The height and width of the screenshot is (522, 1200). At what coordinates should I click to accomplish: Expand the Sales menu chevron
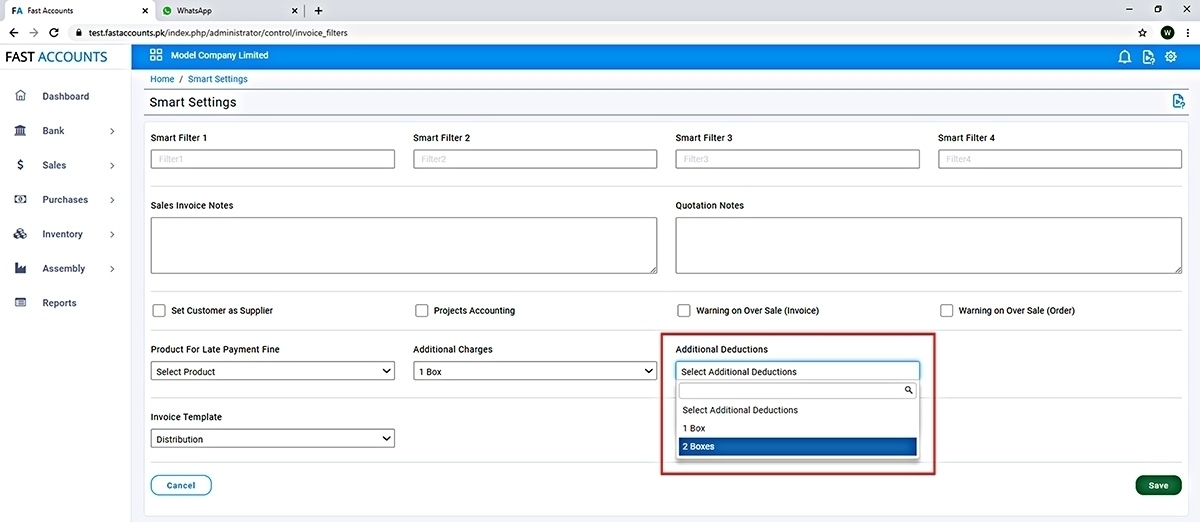[x=112, y=166]
